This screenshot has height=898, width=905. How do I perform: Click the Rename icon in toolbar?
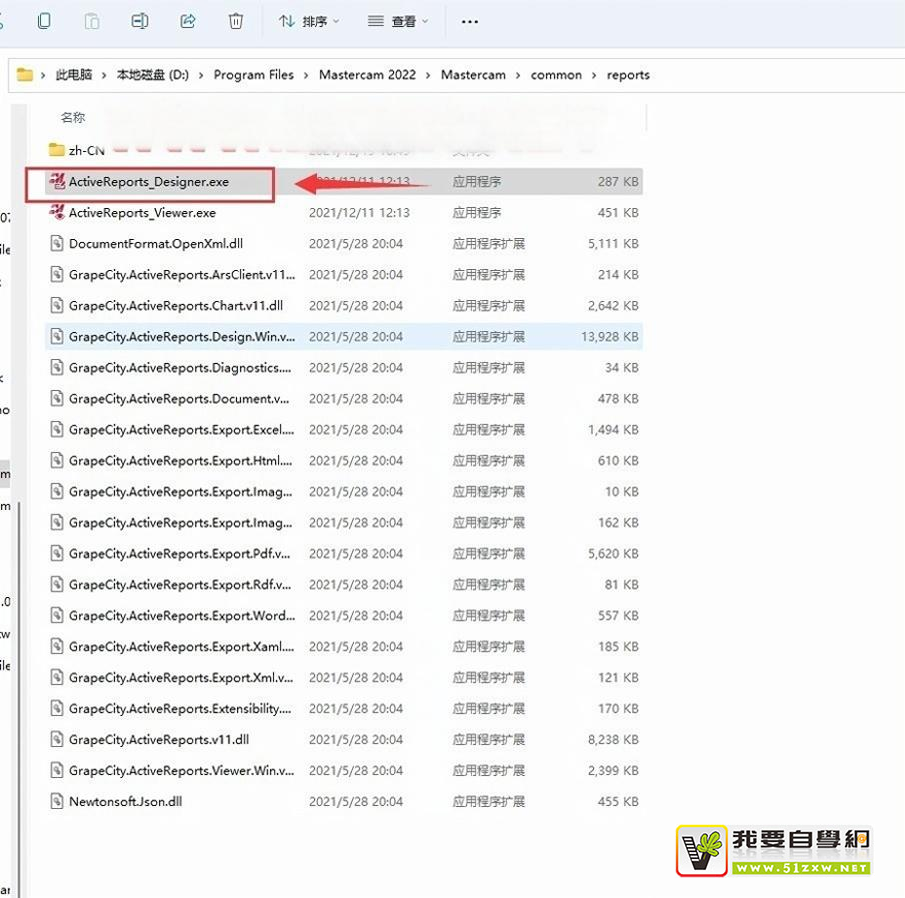coord(140,21)
